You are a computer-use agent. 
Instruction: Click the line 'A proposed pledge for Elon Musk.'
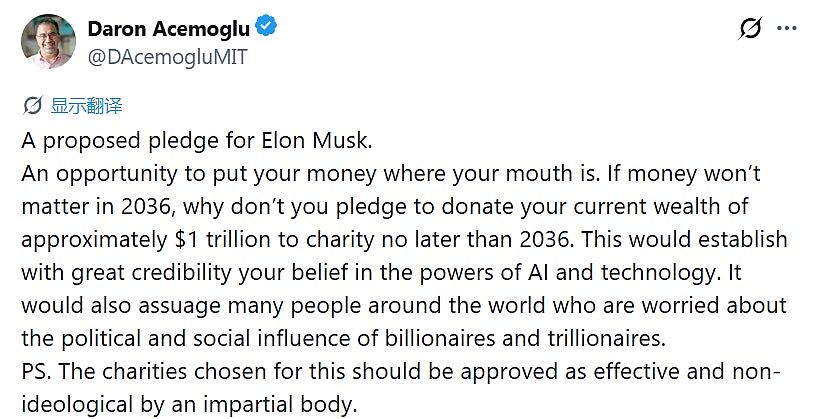coord(197,141)
